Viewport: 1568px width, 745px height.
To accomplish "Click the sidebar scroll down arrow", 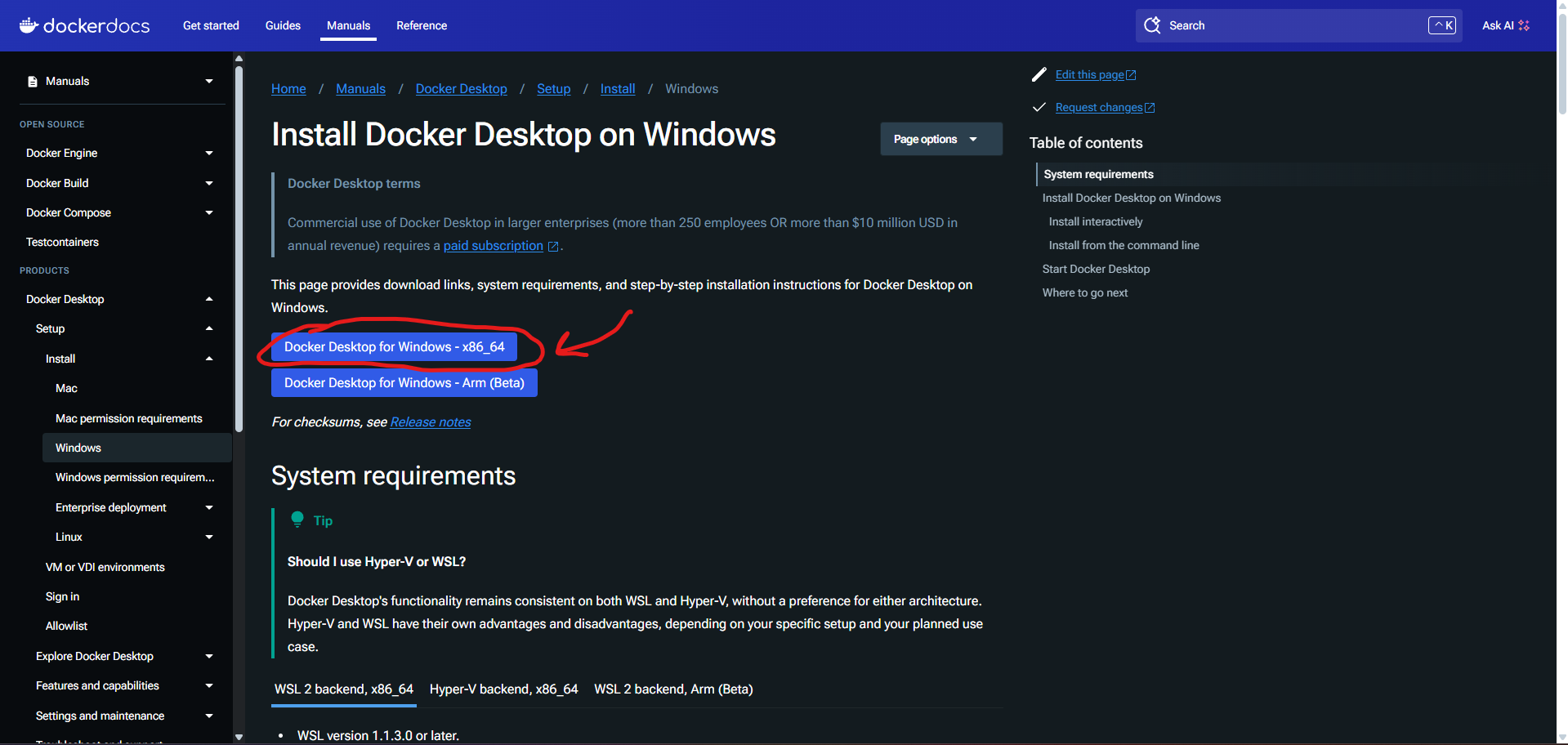I will 239,737.
